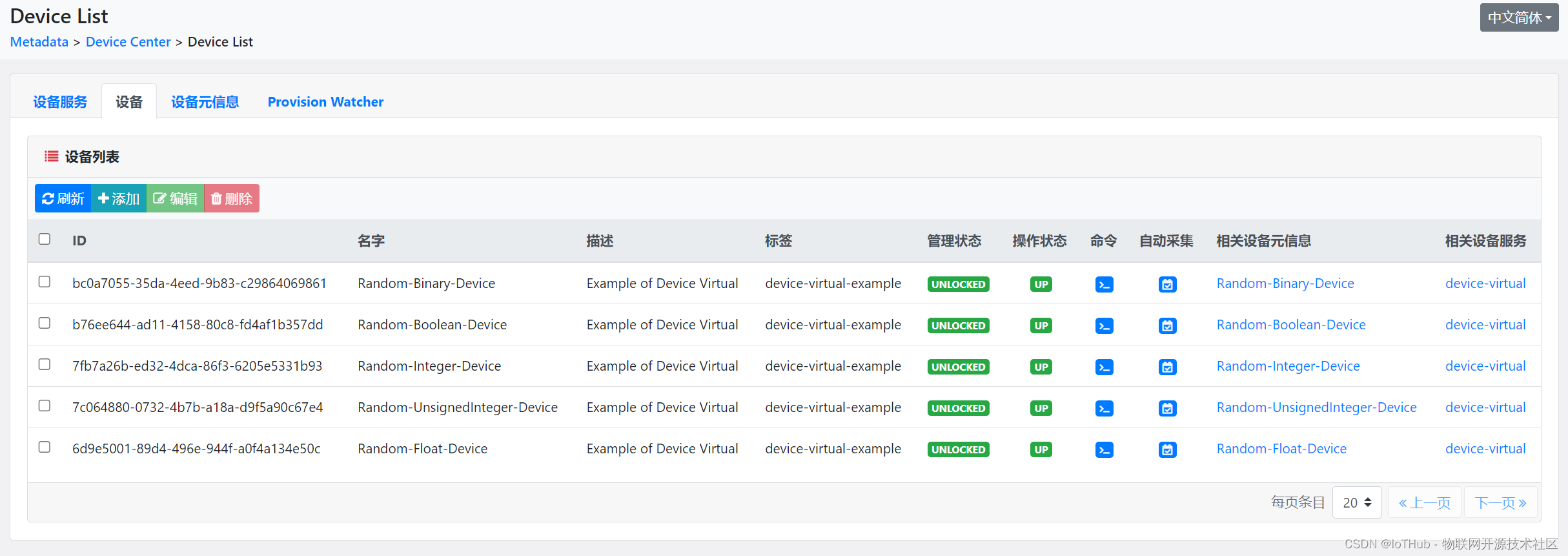This screenshot has height=556, width=1568.
Task: Open device-virtual service link in Random-UnsignedInteger-Device row
Action: [x=1485, y=407]
